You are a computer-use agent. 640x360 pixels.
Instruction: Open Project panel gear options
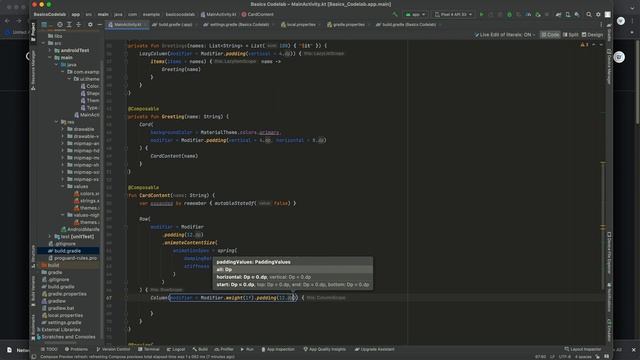point(90,24)
